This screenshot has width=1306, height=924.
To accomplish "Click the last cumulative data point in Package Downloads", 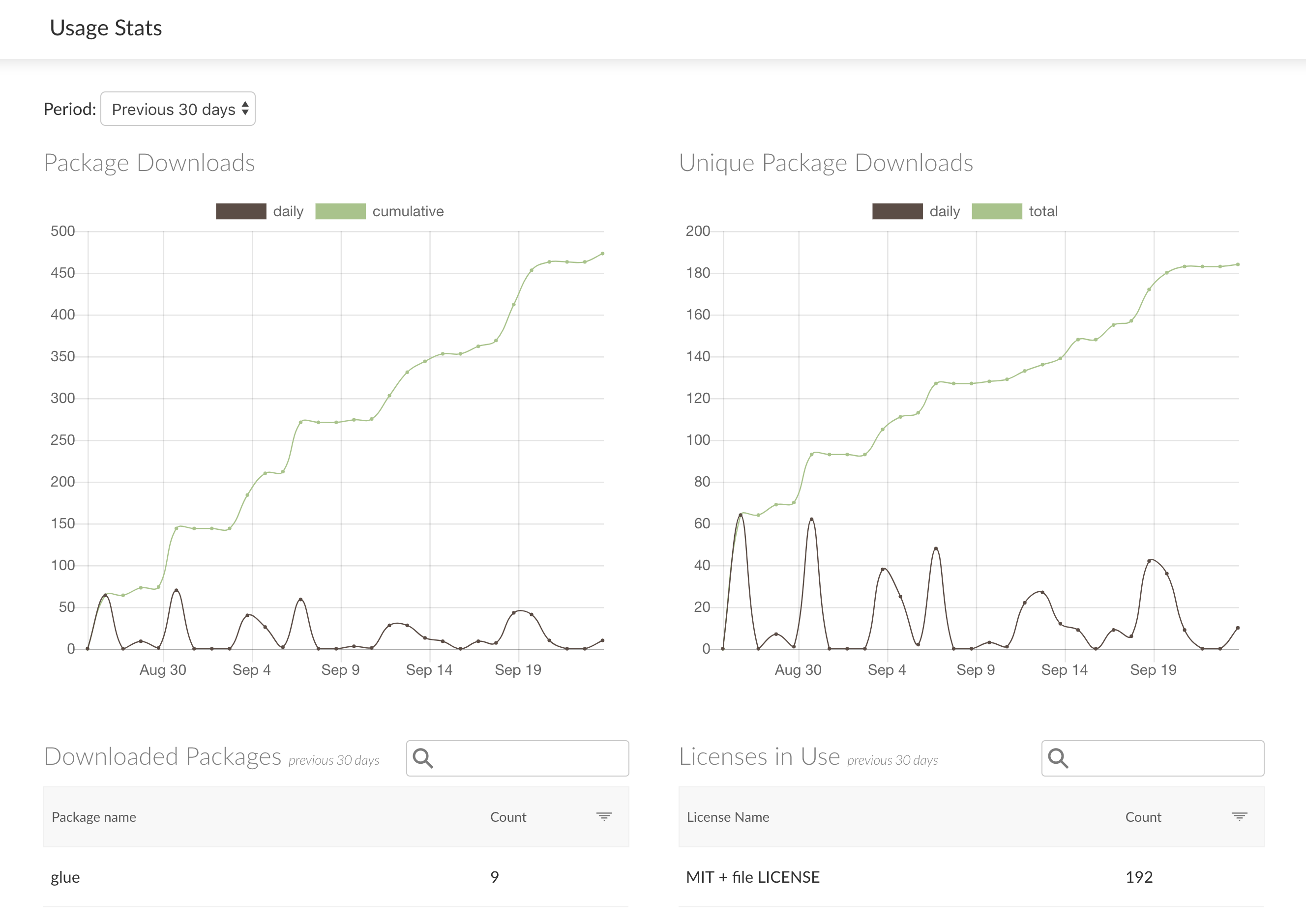I will [x=603, y=254].
